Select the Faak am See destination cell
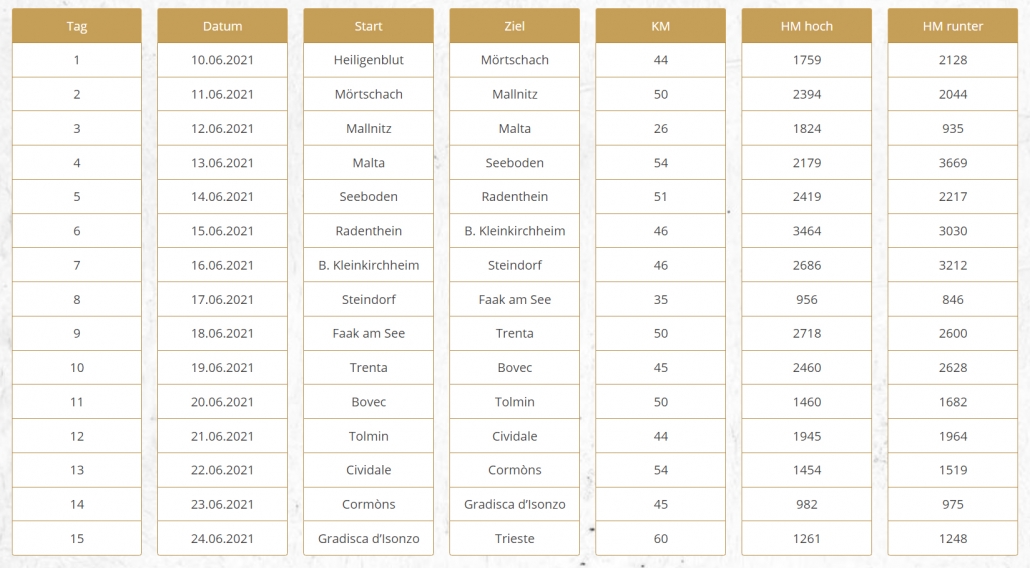Viewport: 1030px width, 568px height. pyautogui.click(x=514, y=299)
